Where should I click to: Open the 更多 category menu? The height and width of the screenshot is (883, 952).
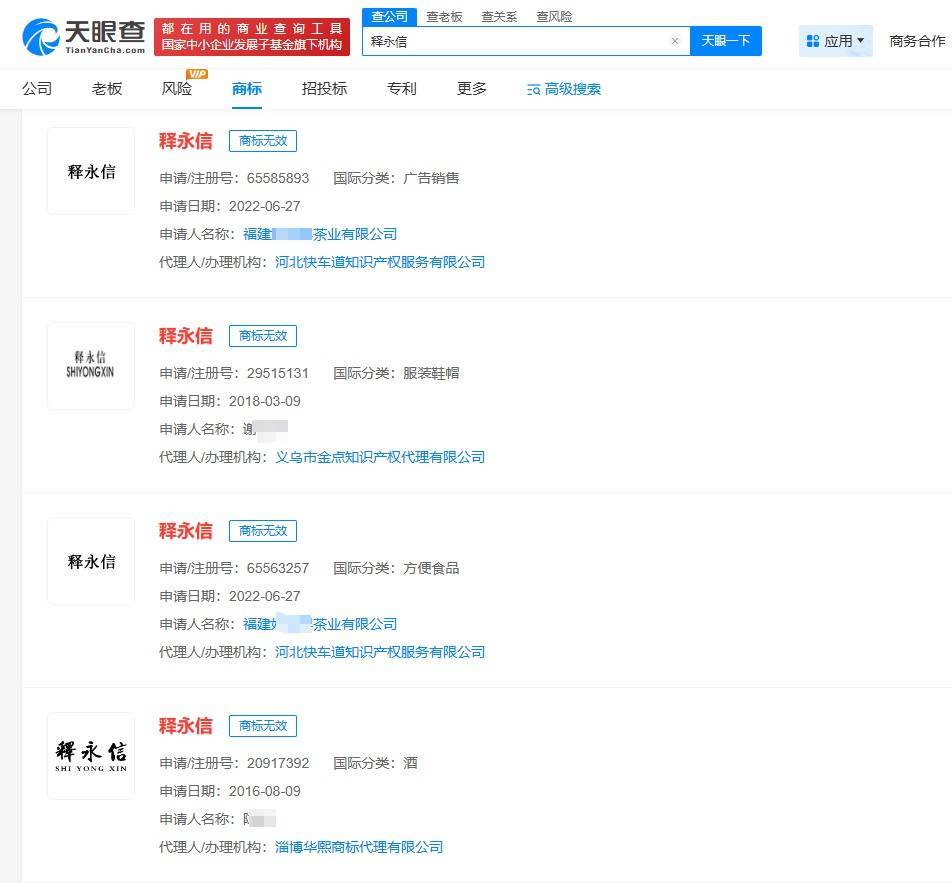point(472,89)
